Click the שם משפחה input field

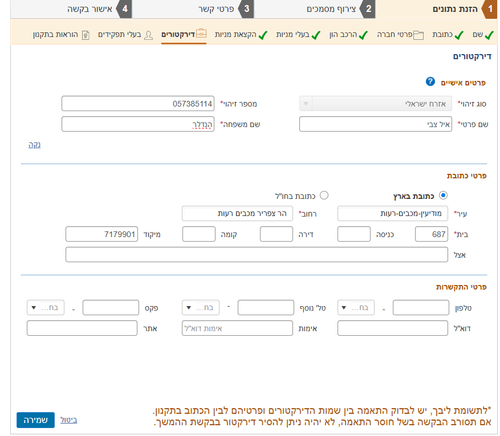pos(138,124)
